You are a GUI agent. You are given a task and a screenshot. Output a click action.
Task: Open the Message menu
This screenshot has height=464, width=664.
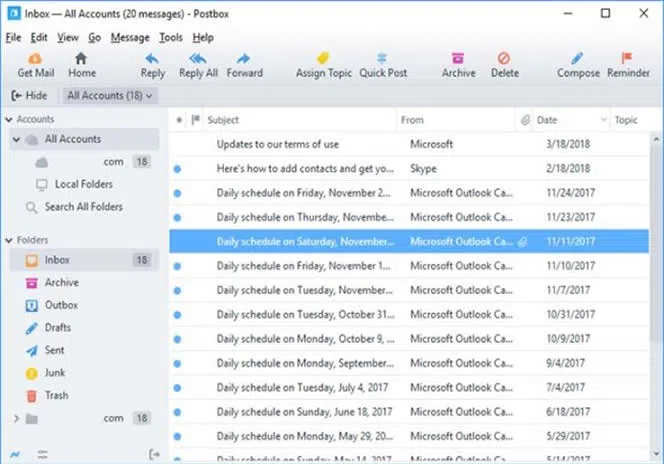[x=130, y=37]
